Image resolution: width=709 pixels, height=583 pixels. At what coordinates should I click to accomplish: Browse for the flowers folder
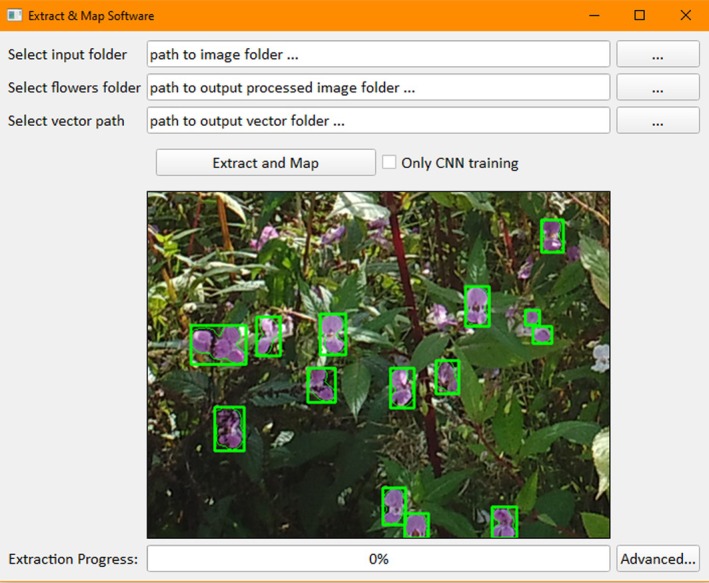click(x=658, y=87)
